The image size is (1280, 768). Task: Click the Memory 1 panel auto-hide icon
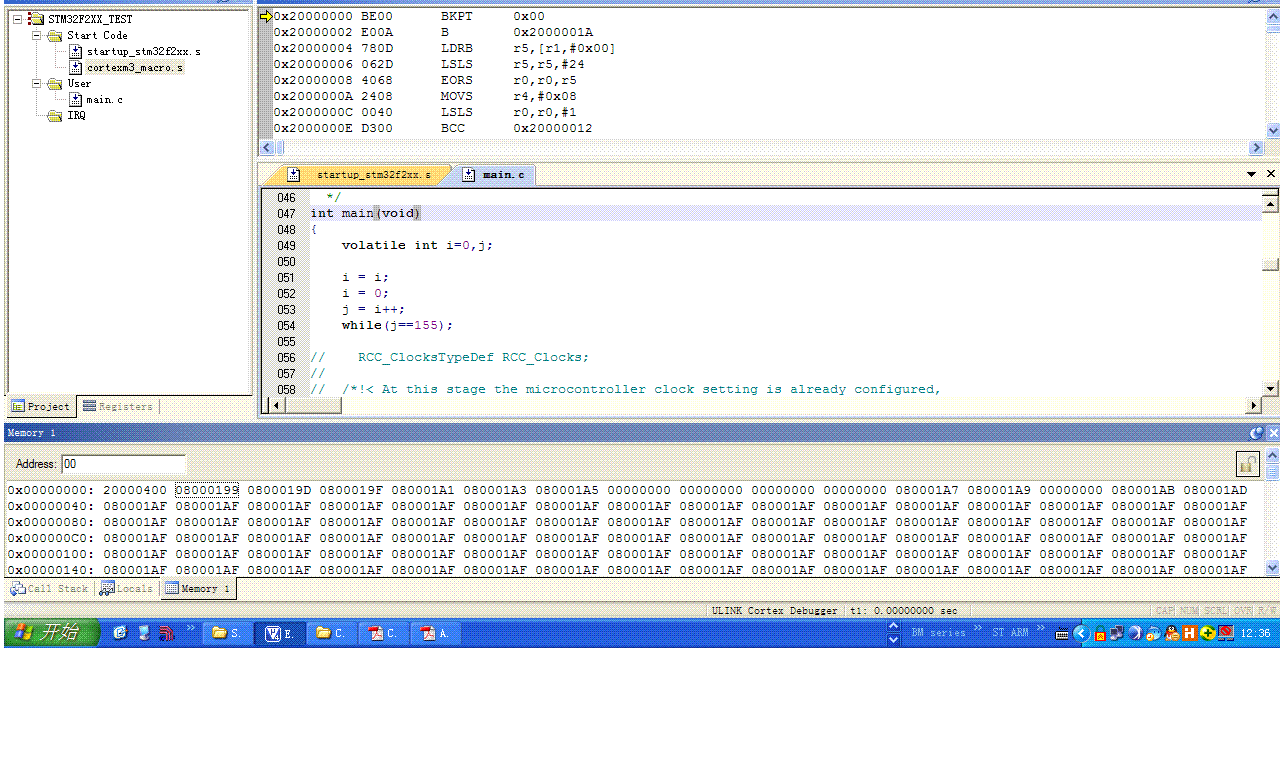[1256, 433]
